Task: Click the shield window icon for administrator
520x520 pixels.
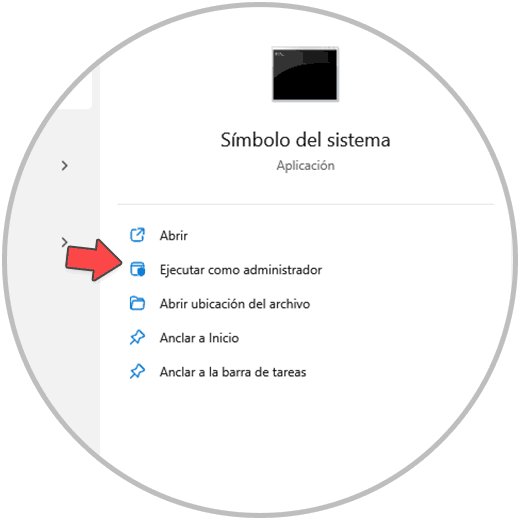Action: (x=137, y=269)
